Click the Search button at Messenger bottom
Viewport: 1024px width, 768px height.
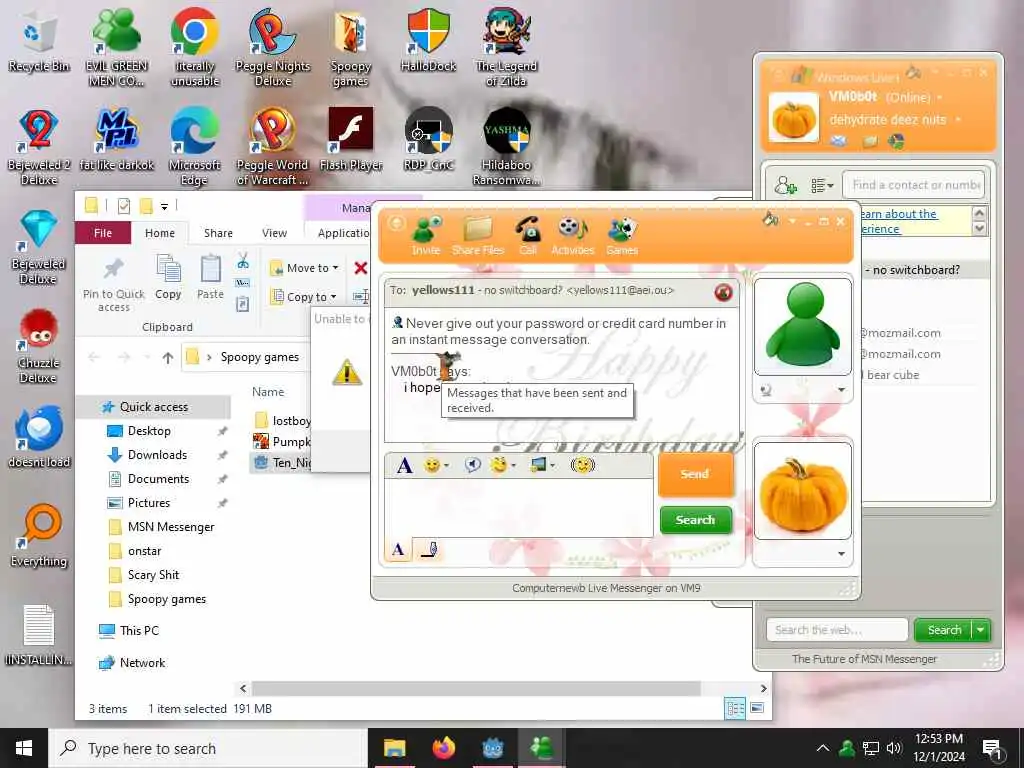pyautogui.click(x=944, y=630)
